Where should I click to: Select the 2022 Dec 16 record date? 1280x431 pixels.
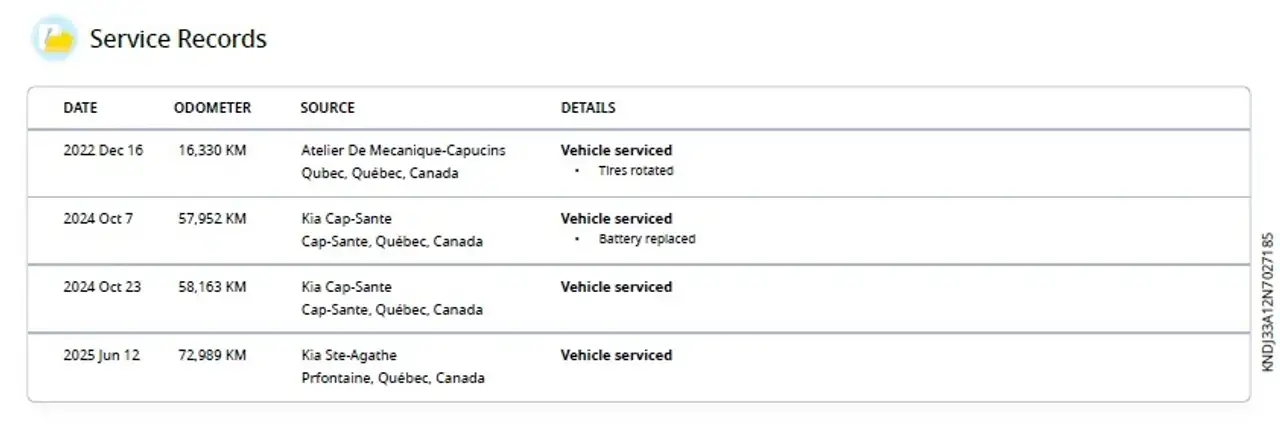103,150
